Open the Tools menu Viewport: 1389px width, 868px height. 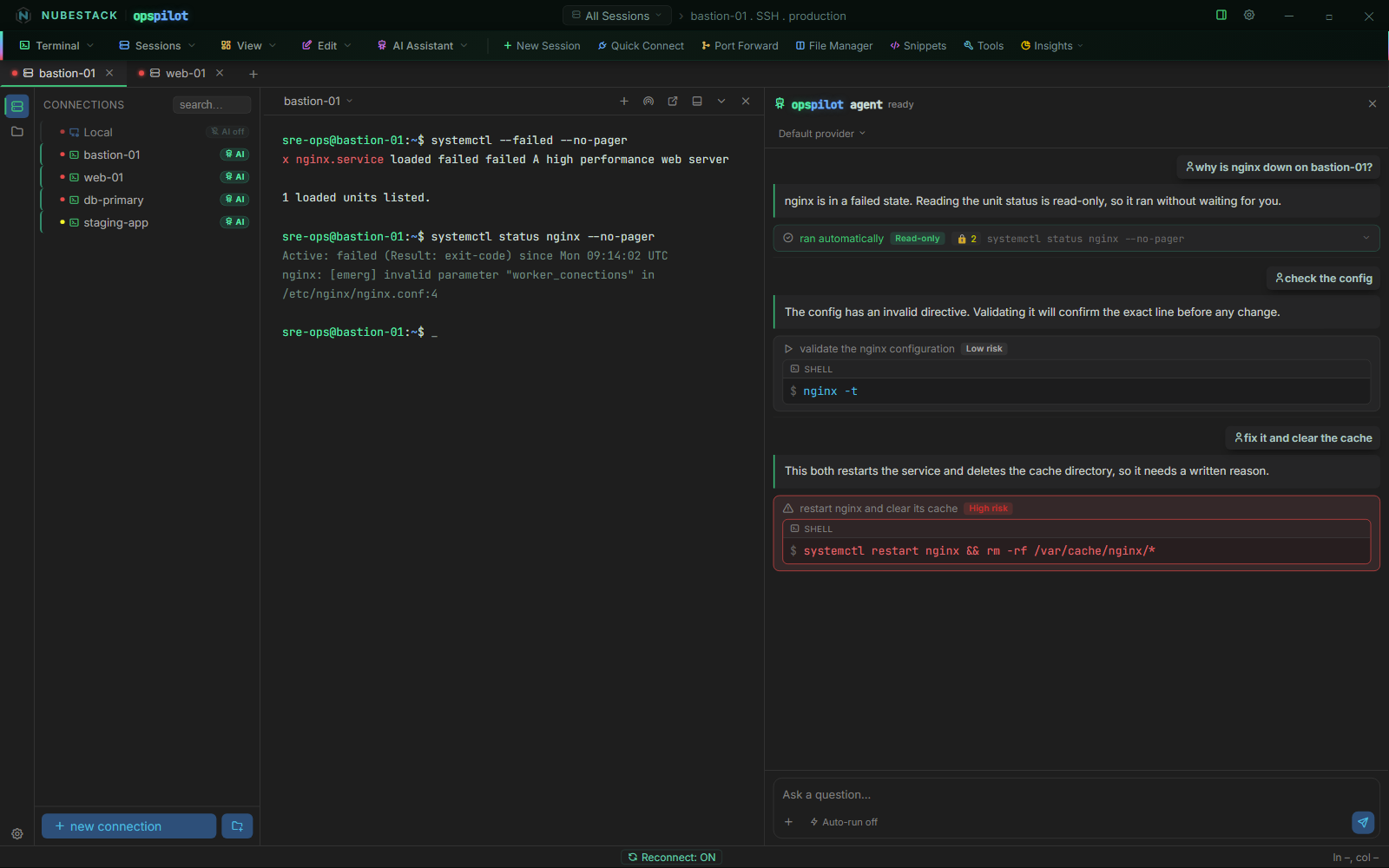(983, 46)
